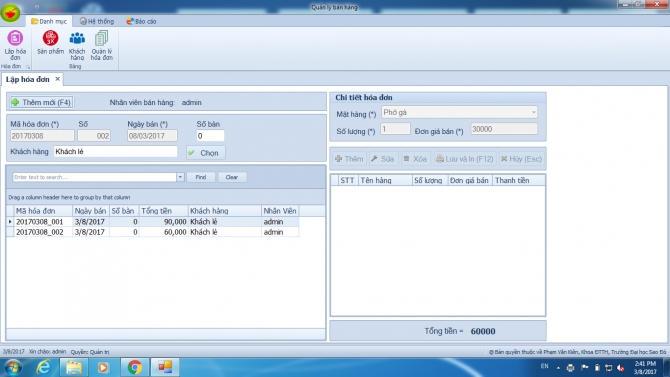Select the Lập hóa đơn document tab
Viewport: 670px width, 377px height.
pyautogui.click(x=28, y=80)
